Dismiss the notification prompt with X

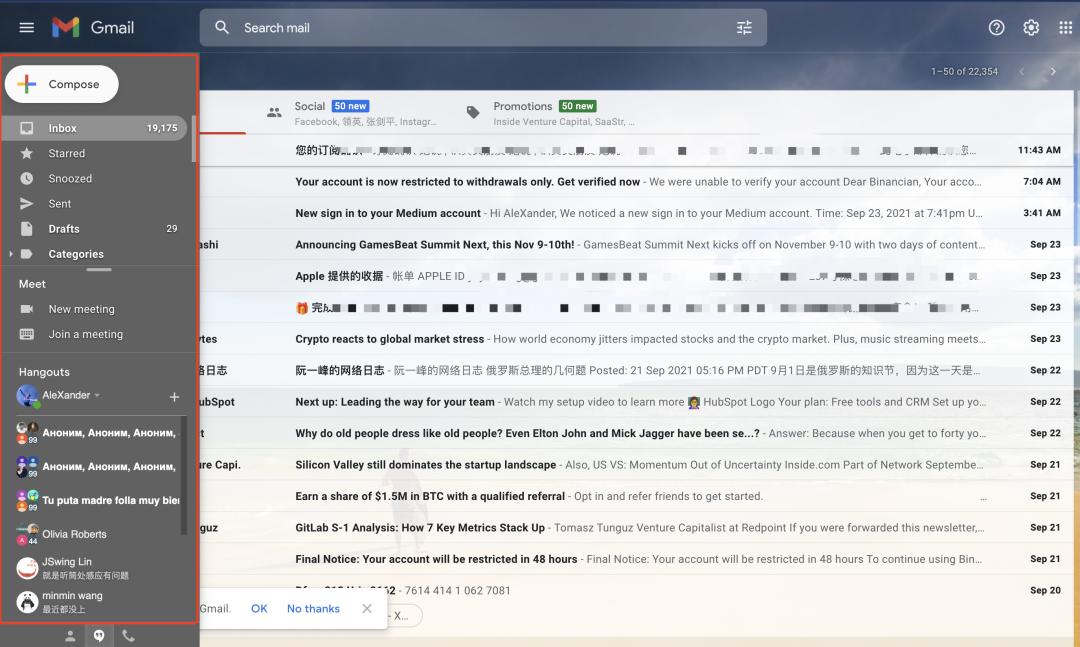(x=367, y=608)
